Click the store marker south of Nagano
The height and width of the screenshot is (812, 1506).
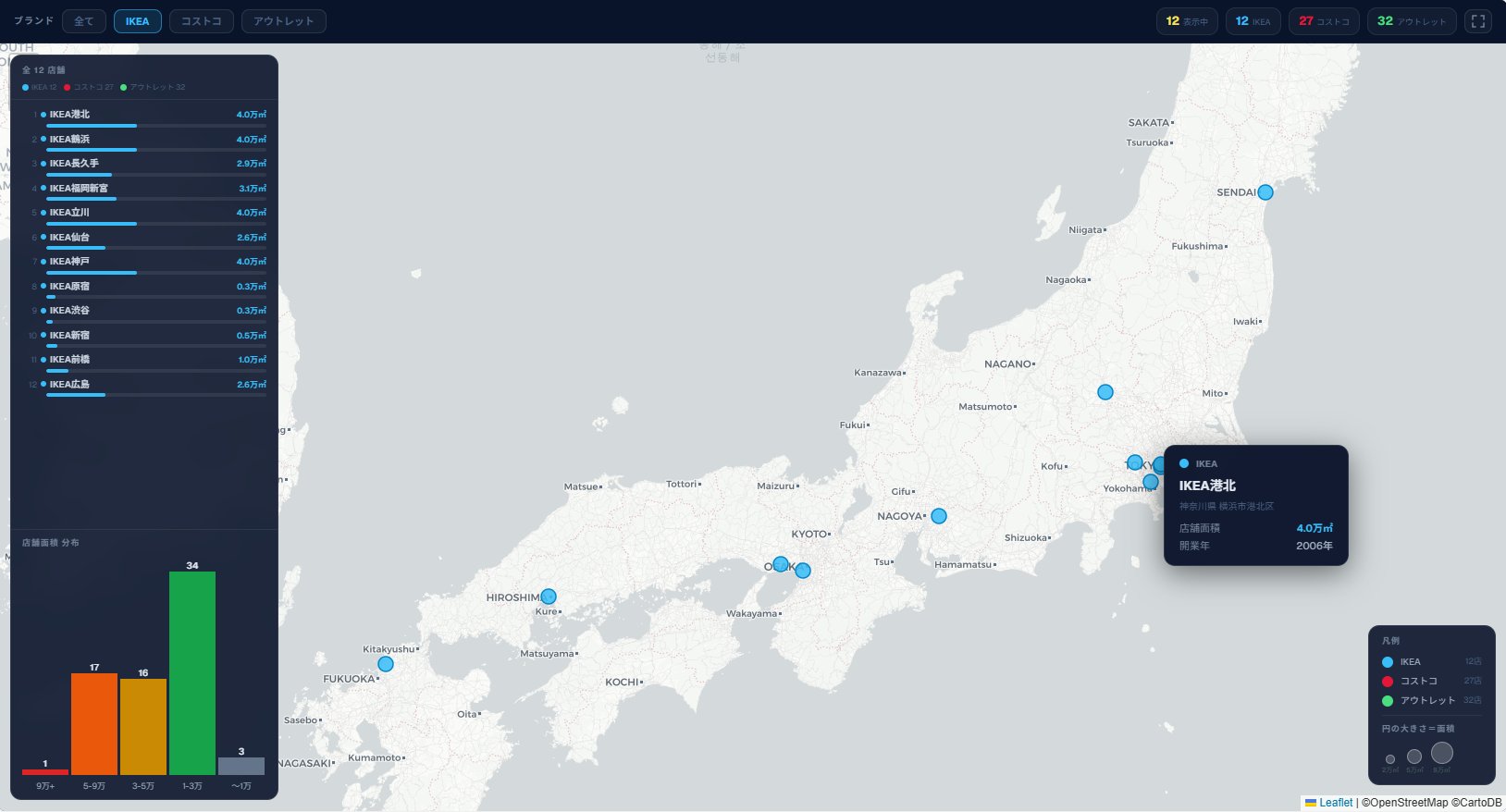click(1105, 392)
